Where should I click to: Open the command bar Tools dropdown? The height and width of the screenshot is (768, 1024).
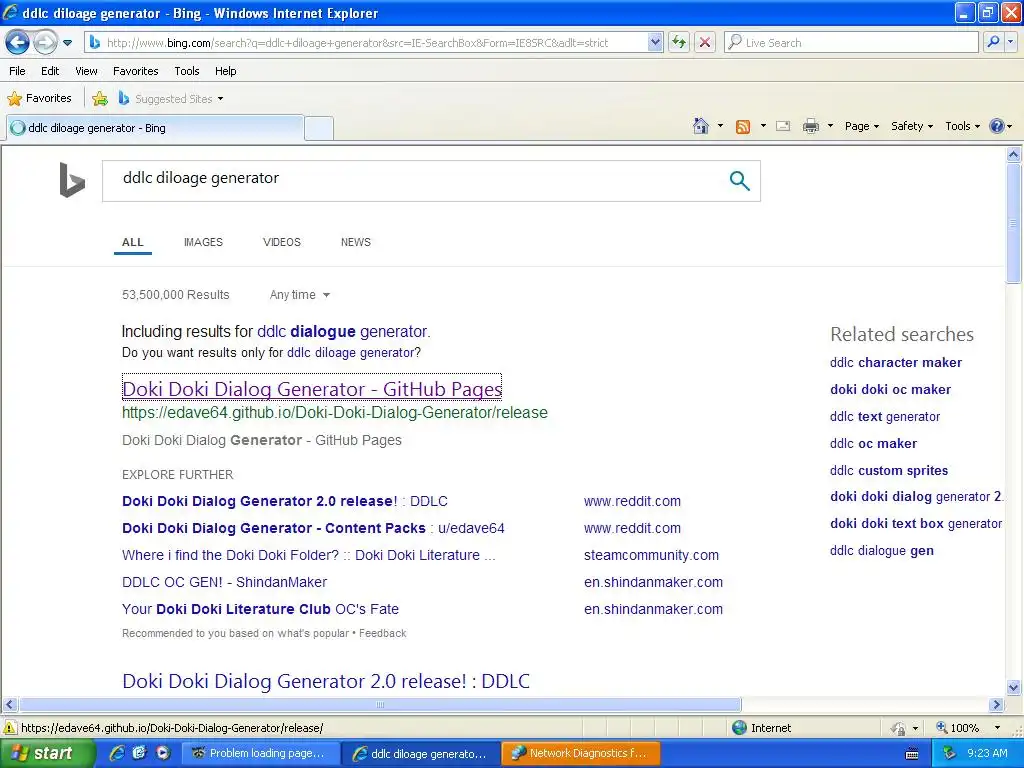(x=963, y=126)
